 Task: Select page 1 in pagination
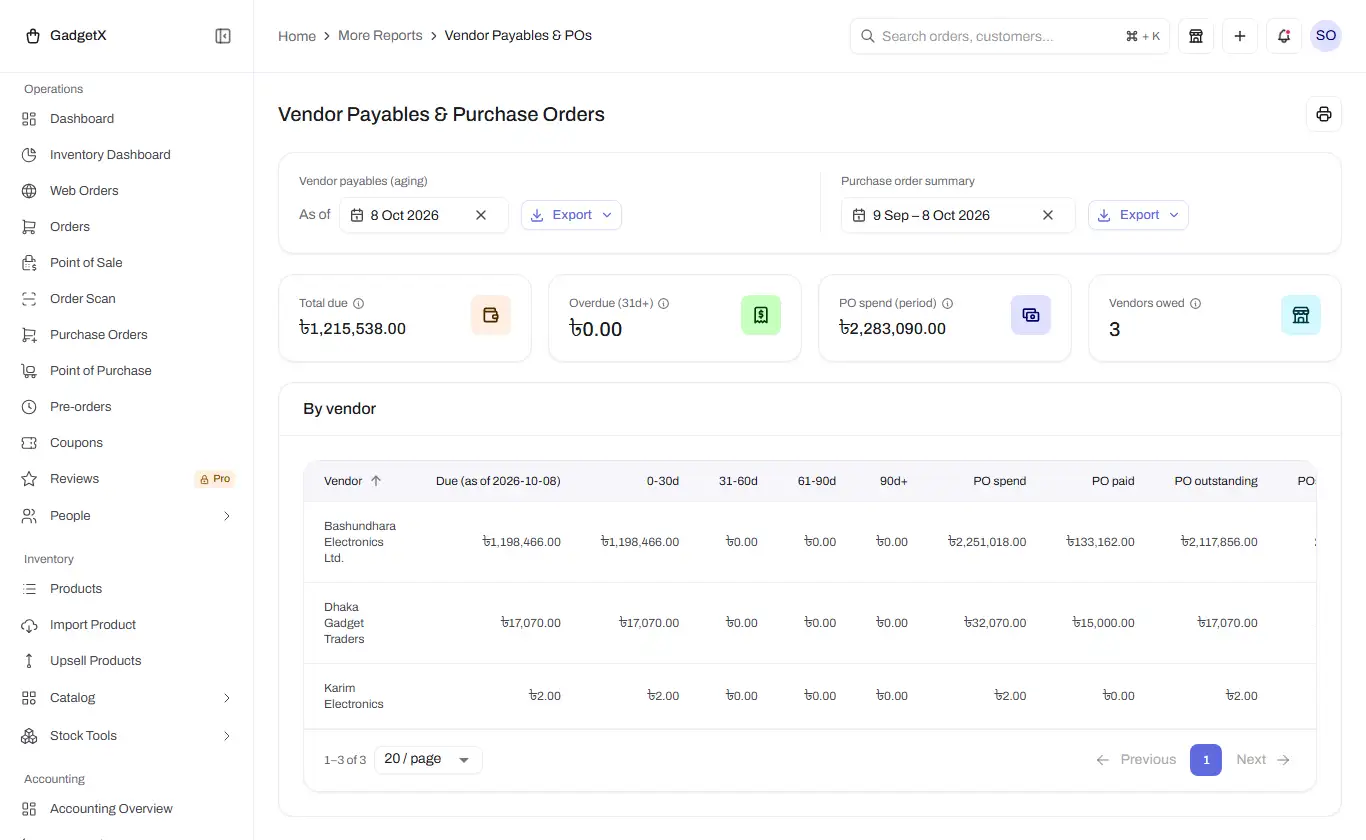coord(1206,760)
